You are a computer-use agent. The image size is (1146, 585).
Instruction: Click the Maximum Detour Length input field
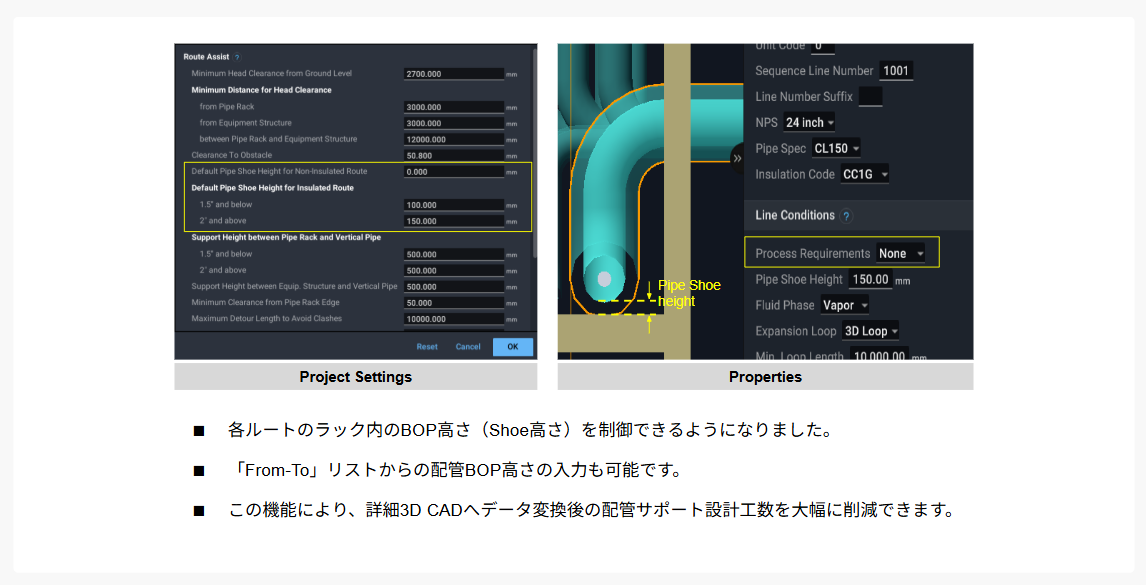pyautogui.click(x=453, y=319)
